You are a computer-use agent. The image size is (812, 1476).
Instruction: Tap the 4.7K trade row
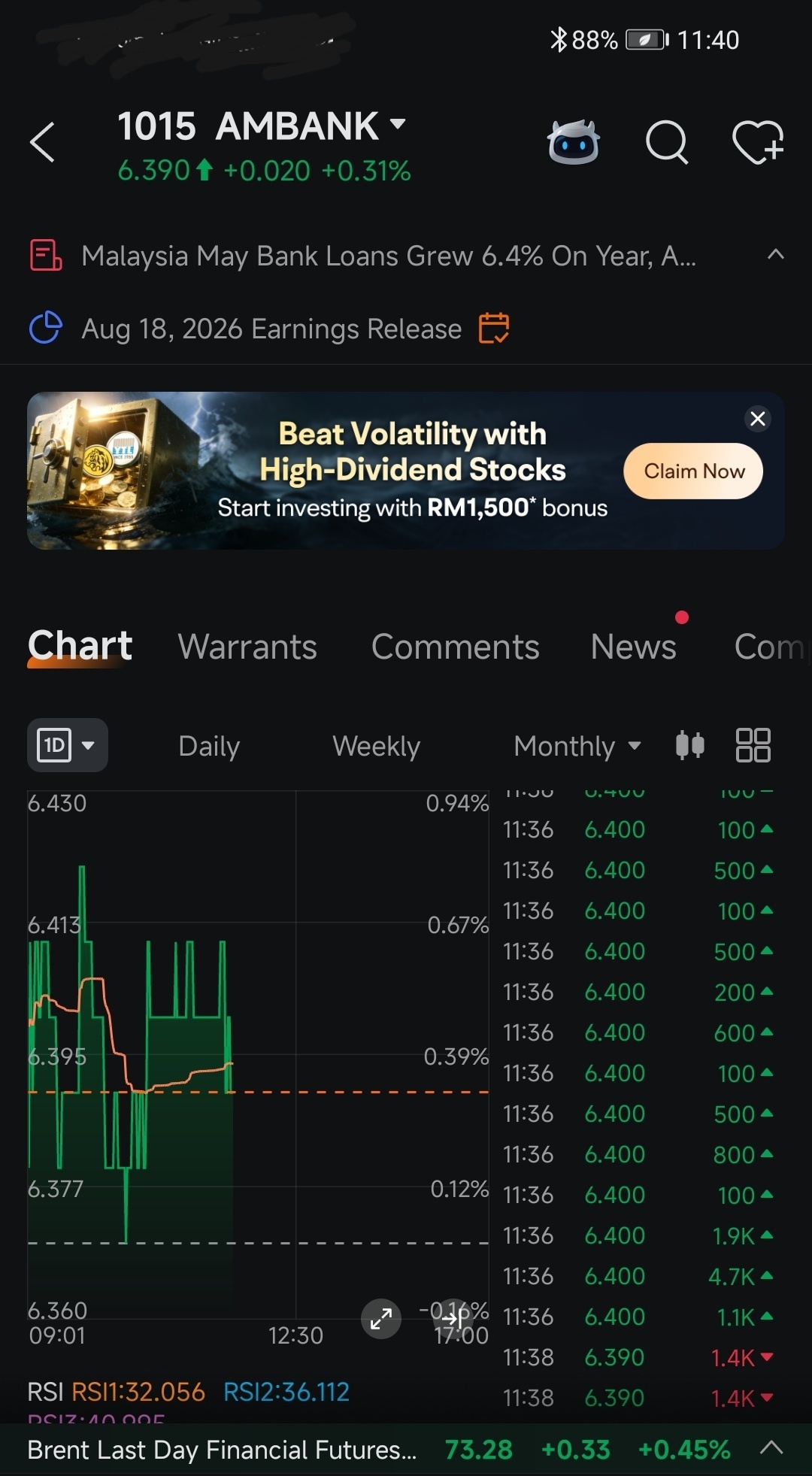[639, 1276]
